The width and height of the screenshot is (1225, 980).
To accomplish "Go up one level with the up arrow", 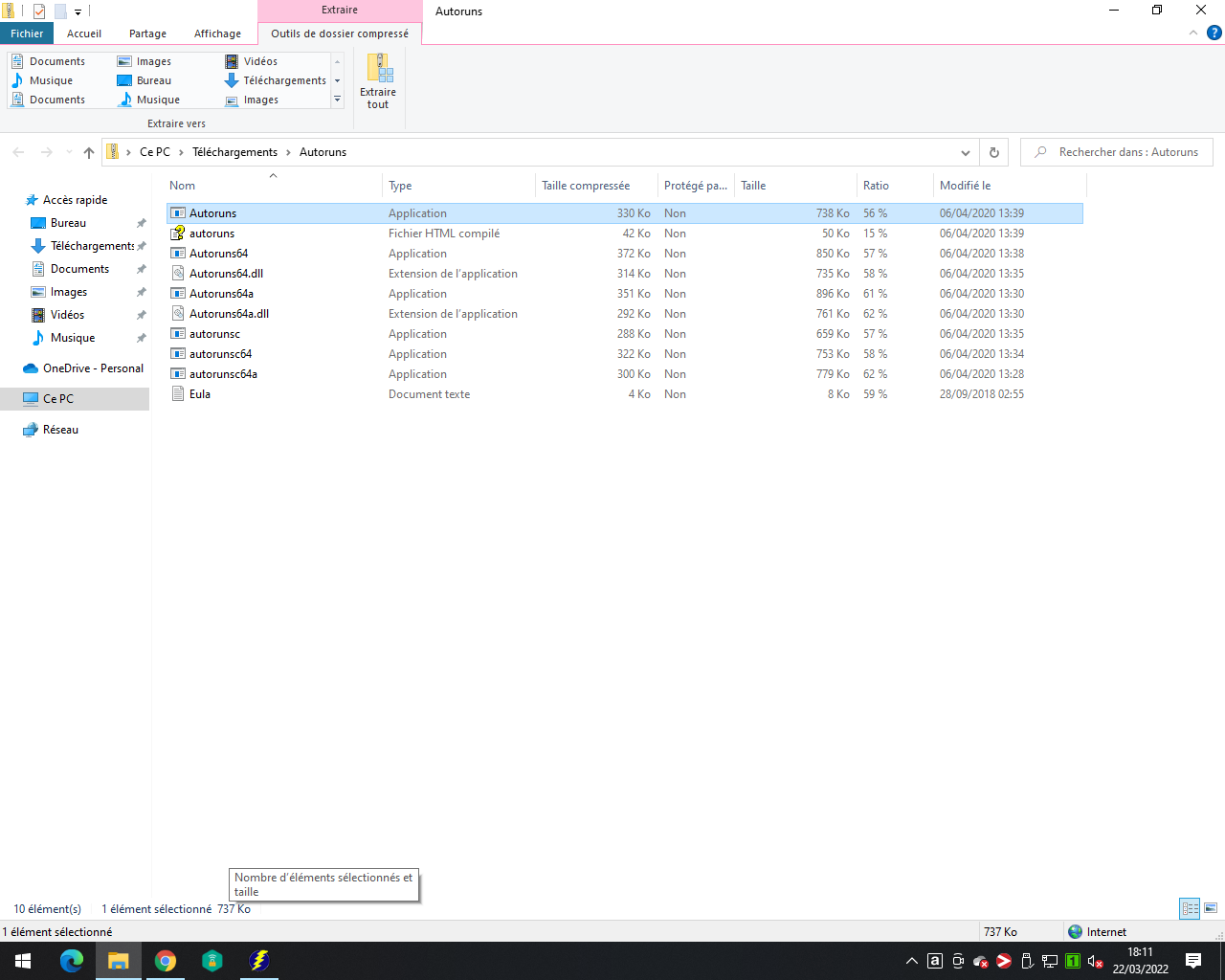I will pyautogui.click(x=89, y=152).
